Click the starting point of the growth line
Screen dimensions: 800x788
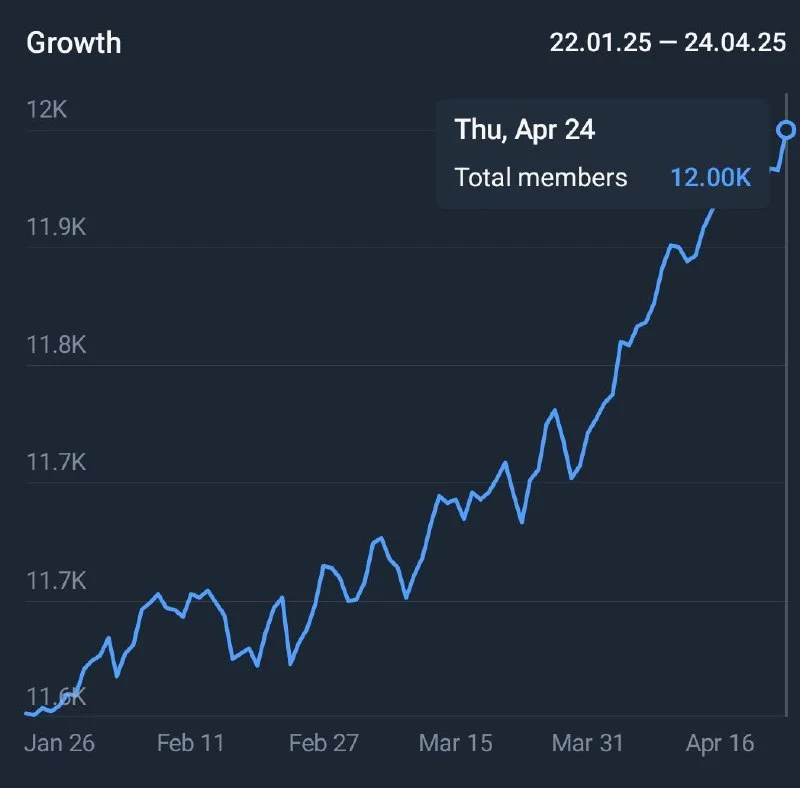(26, 713)
